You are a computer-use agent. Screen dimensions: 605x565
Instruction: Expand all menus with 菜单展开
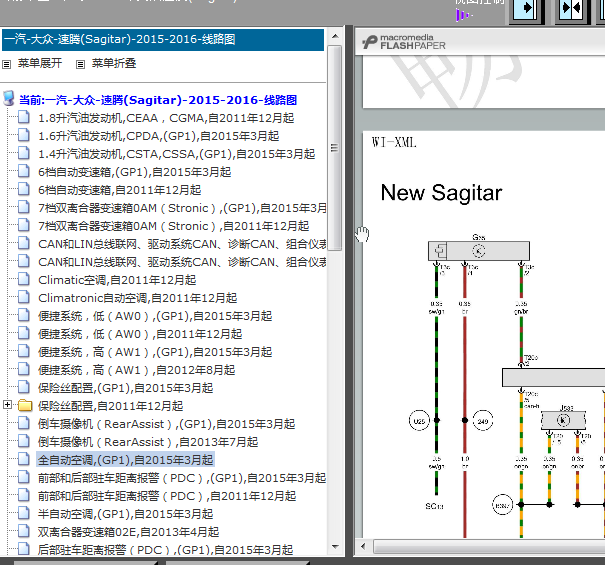40,63
